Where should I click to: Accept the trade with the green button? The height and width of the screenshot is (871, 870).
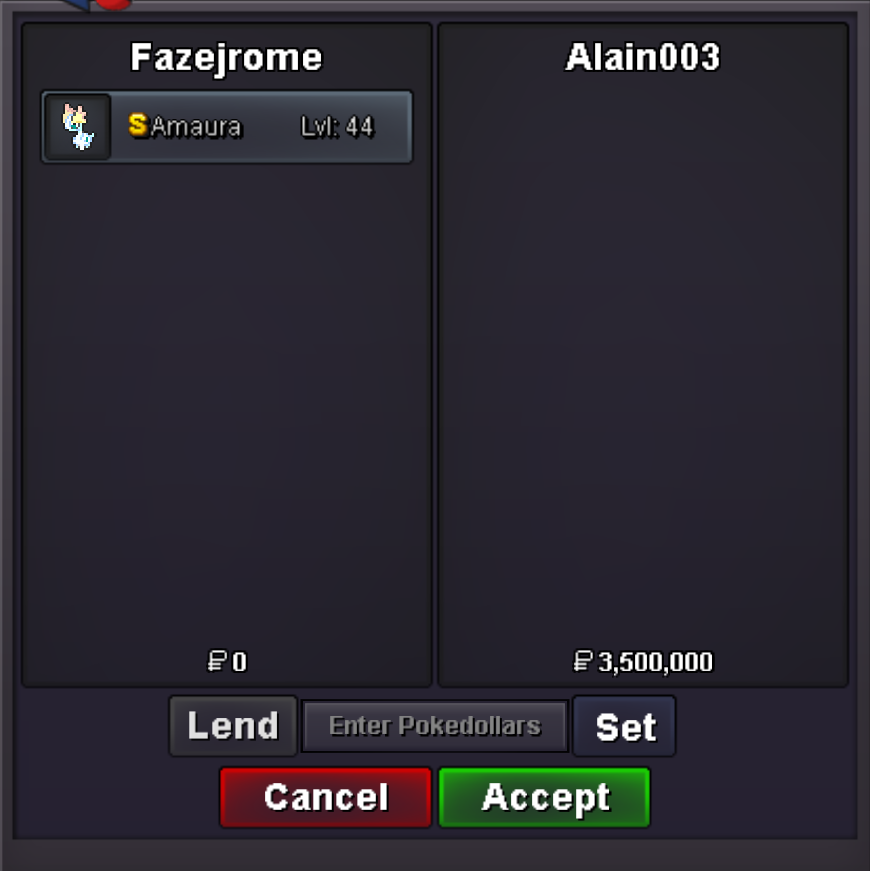544,797
